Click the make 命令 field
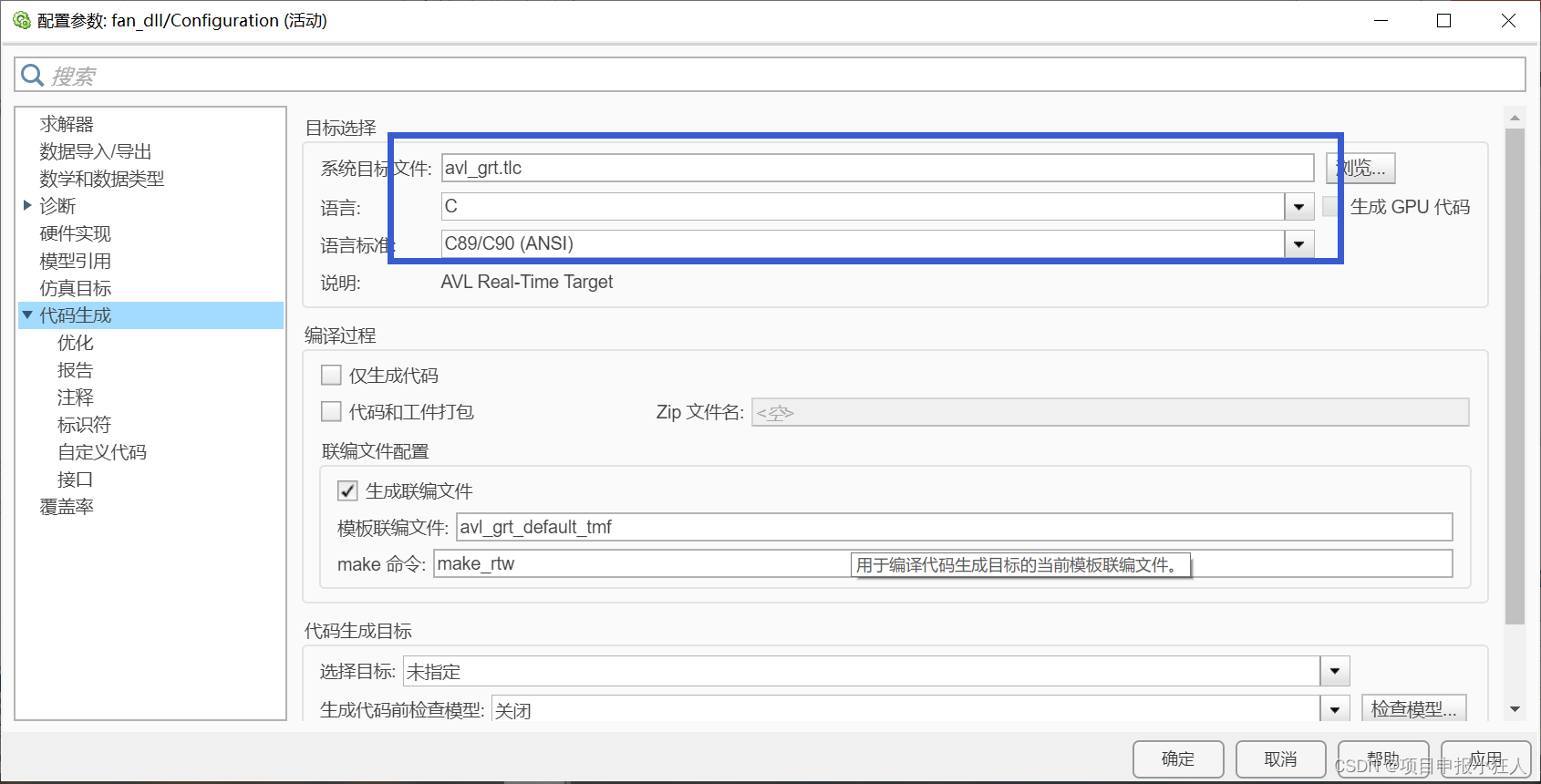1541x784 pixels. point(943,563)
